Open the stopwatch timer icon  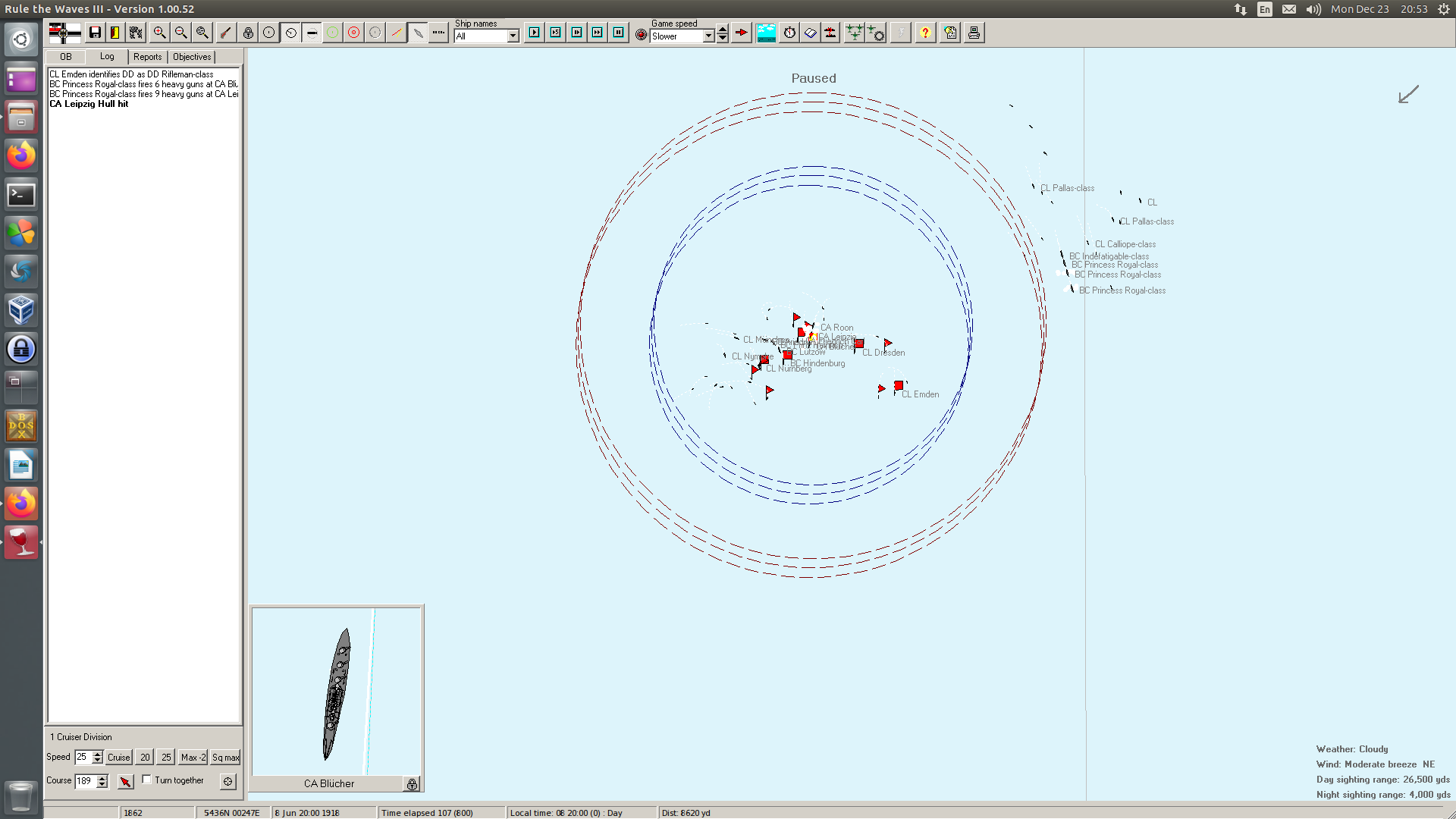(x=789, y=33)
